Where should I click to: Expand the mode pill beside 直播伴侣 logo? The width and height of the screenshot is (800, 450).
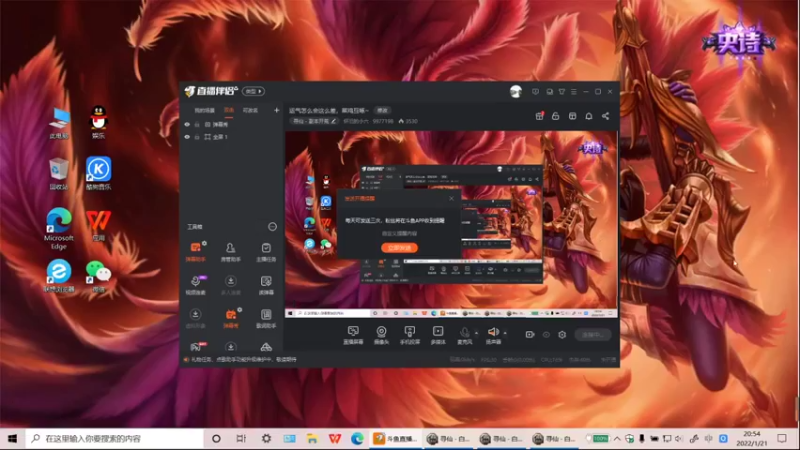(x=253, y=91)
